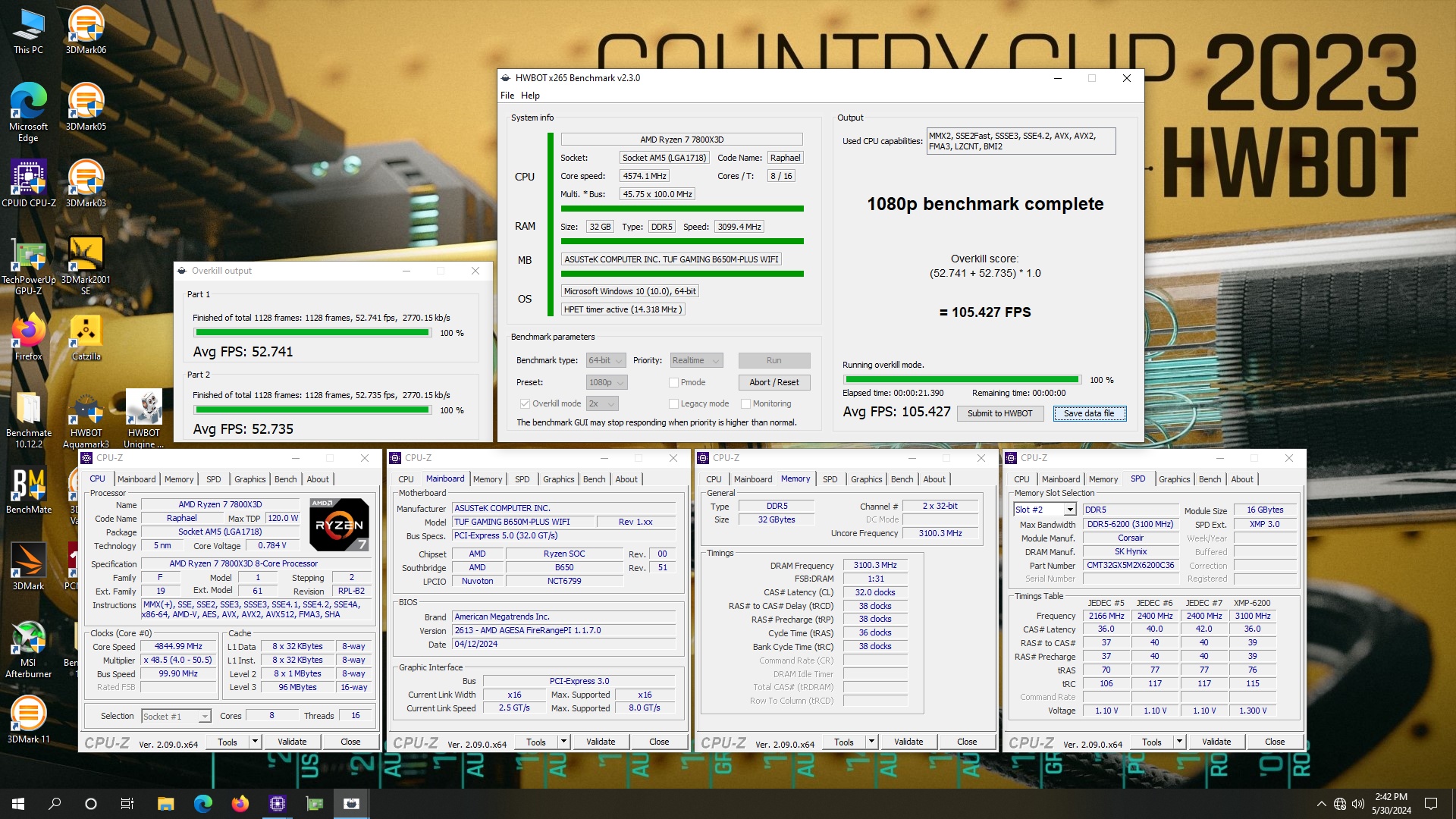1456x819 pixels.
Task: Click Submit to HWBOT button
Action: pos(999,414)
